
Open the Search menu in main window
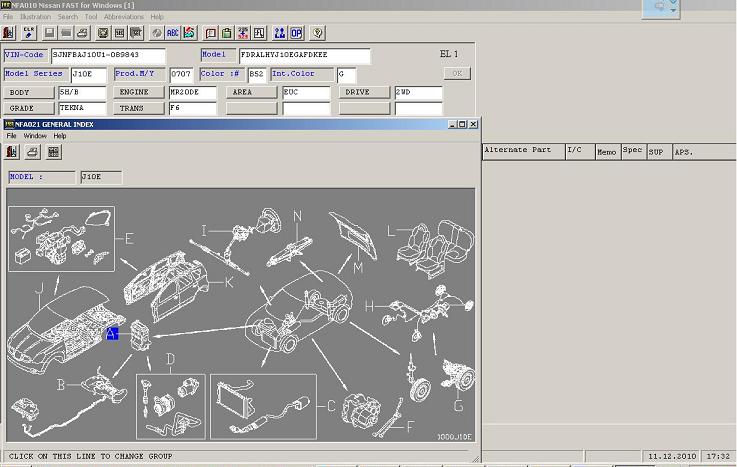coord(68,16)
